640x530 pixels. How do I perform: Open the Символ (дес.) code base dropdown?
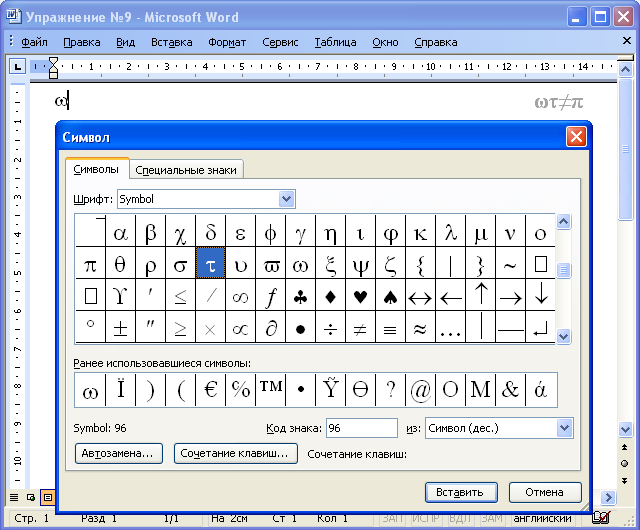(x=564, y=428)
